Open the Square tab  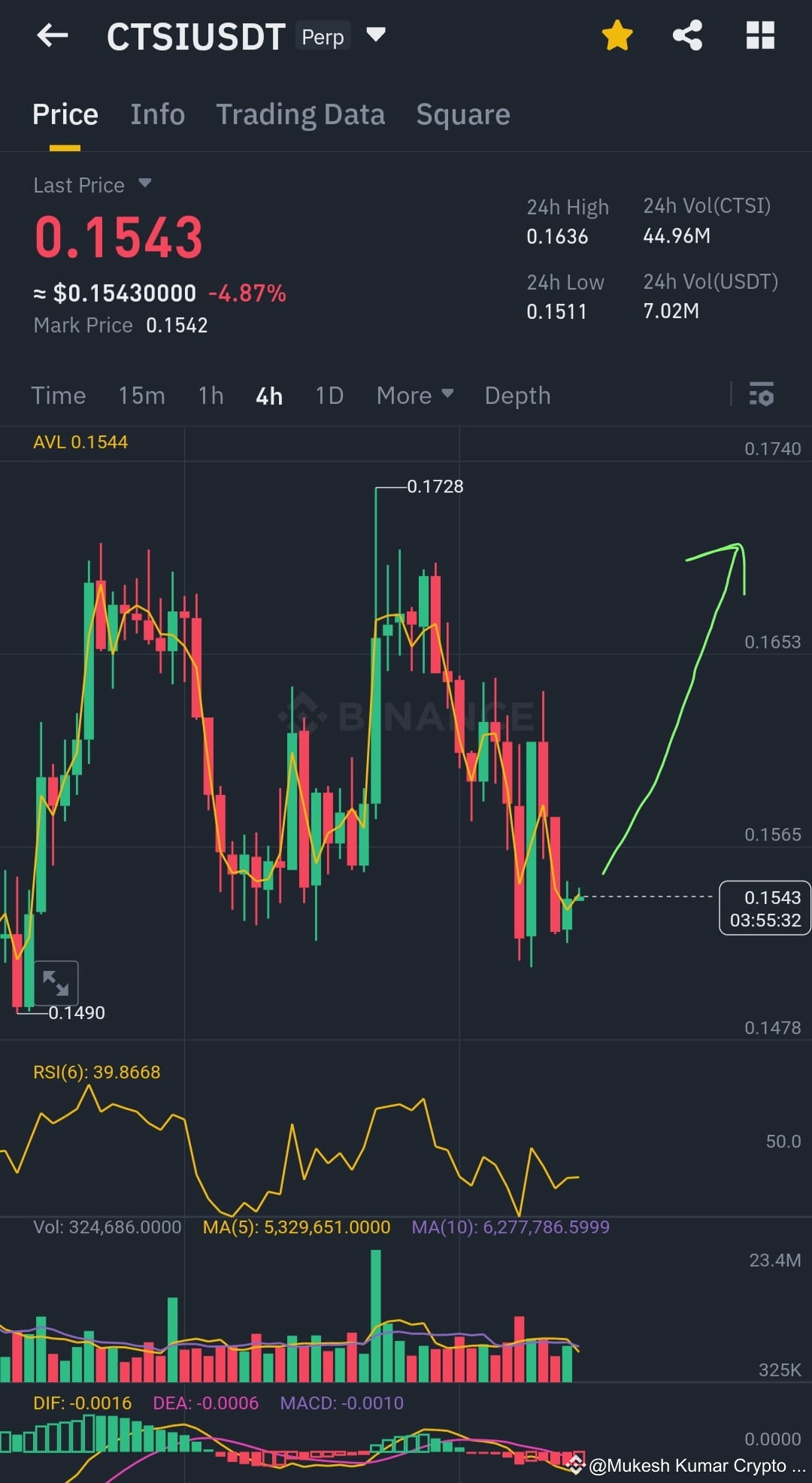[463, 114]
